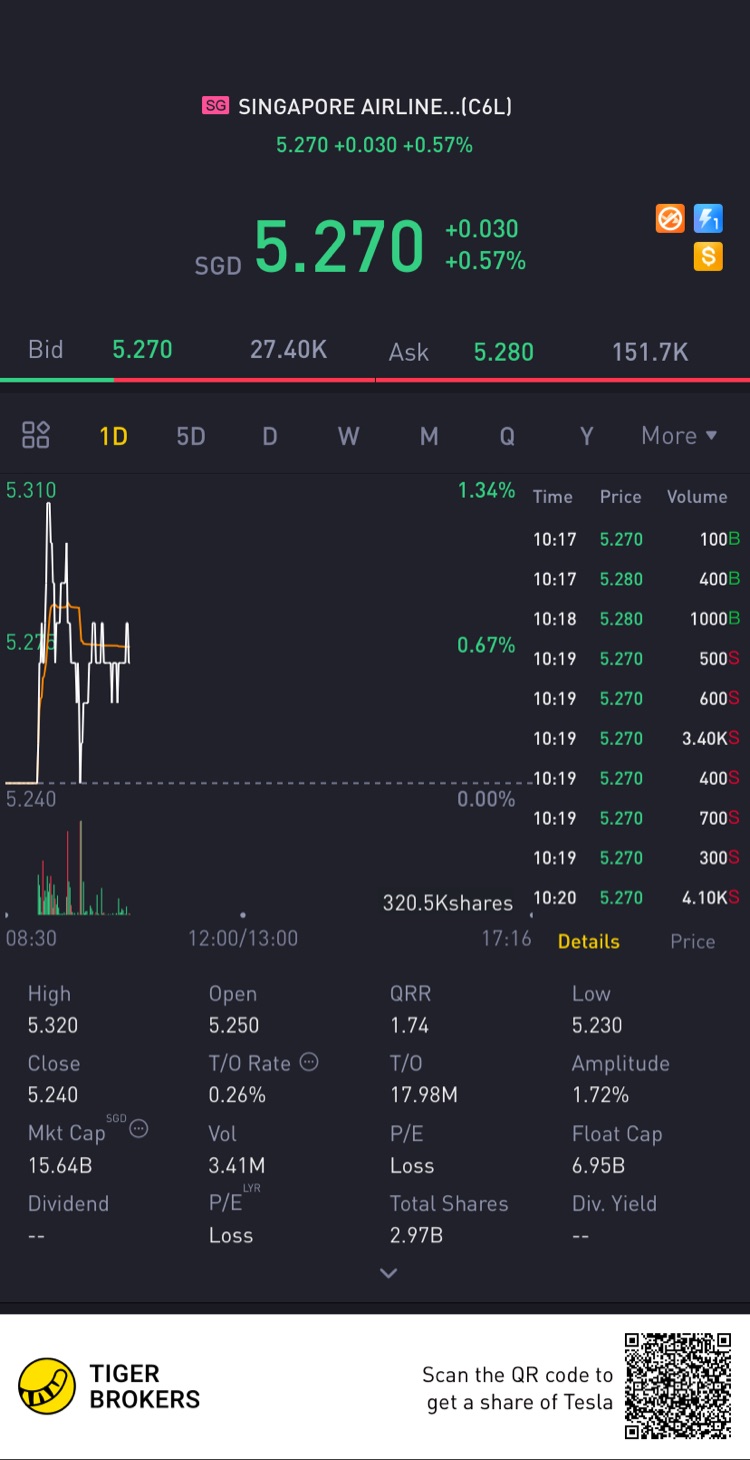Image resolution: width=750 pixels, height=1460 pixels.
Task: Tap the Tiger Brokers logo
Action: 110,1386
